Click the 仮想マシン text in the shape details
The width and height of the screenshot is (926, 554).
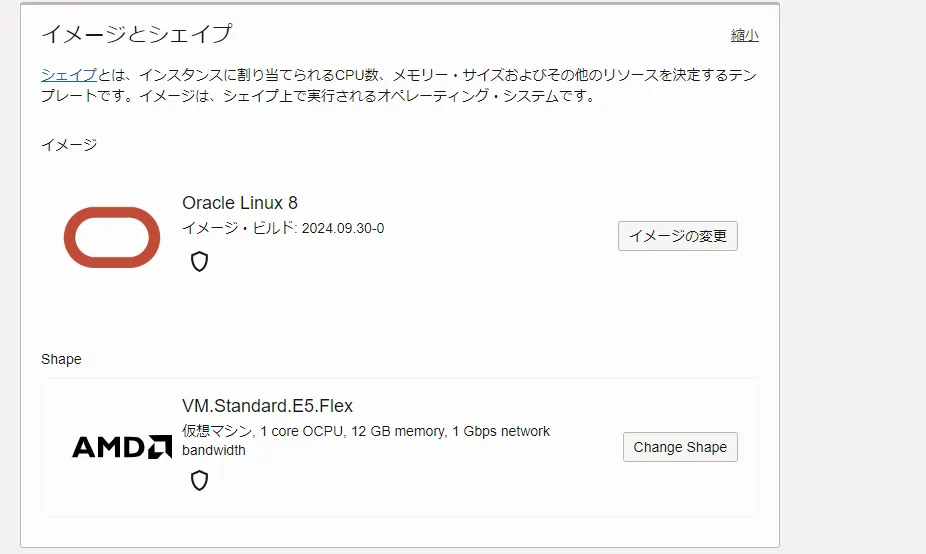pyautogui.click(x=216, y=431)
